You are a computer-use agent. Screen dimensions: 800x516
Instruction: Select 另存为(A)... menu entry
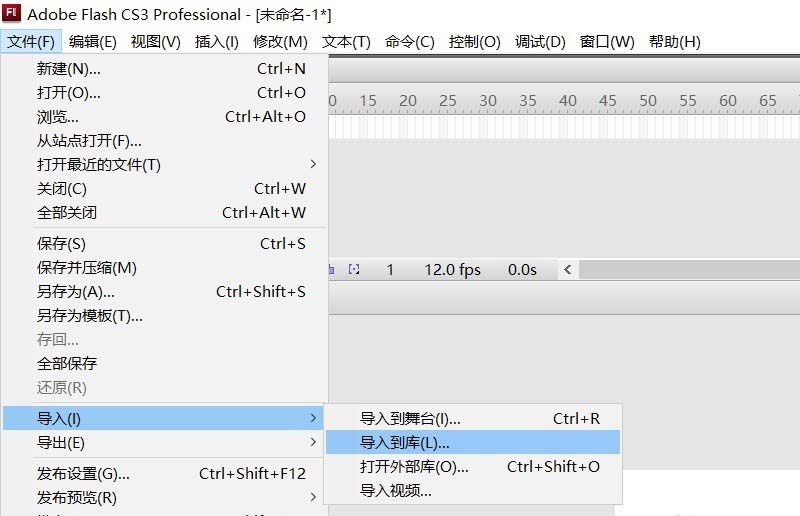click(x=164, y=291)
